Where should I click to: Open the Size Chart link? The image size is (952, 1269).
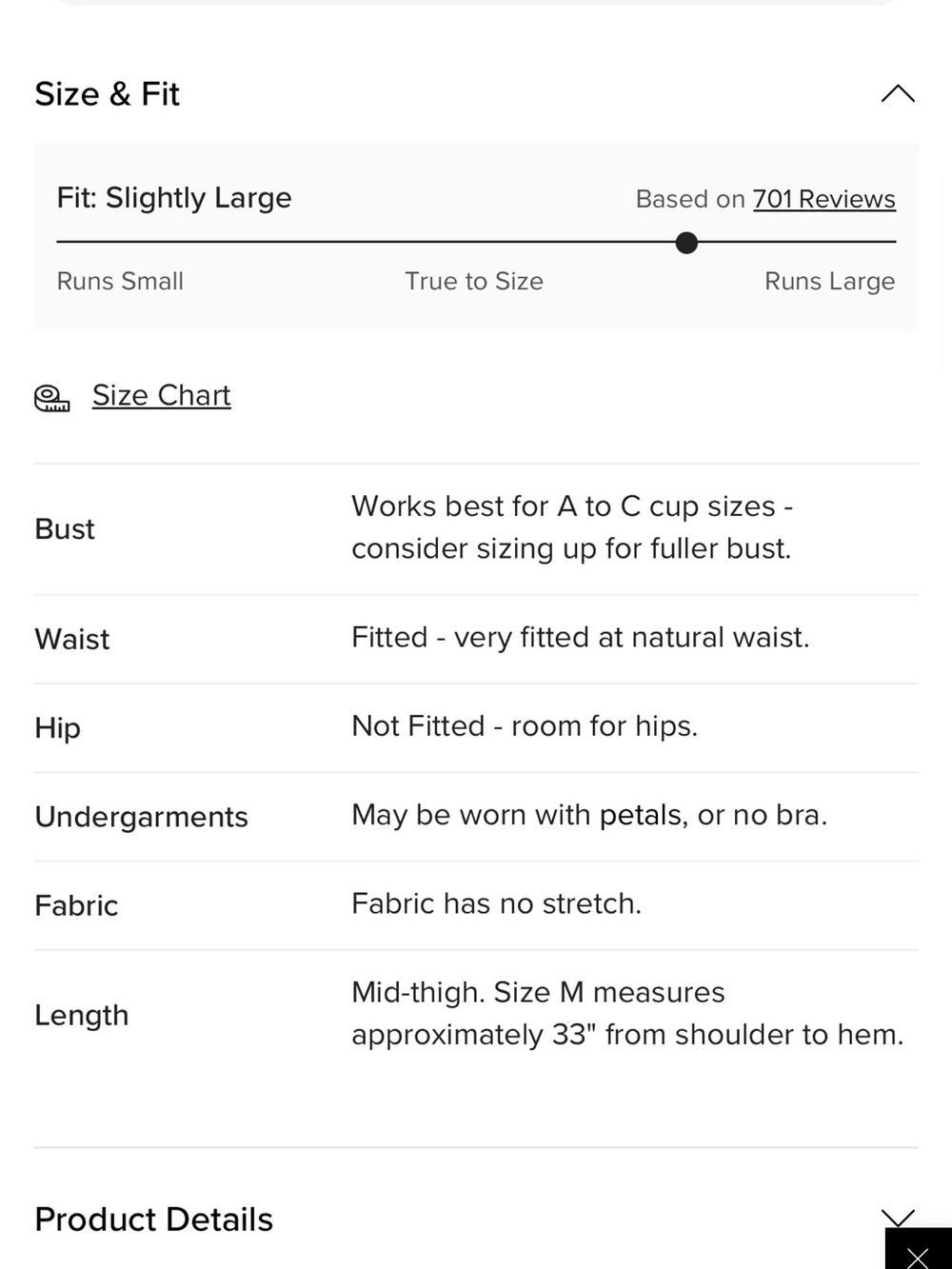pyautogui.click(x=162, y=395)
